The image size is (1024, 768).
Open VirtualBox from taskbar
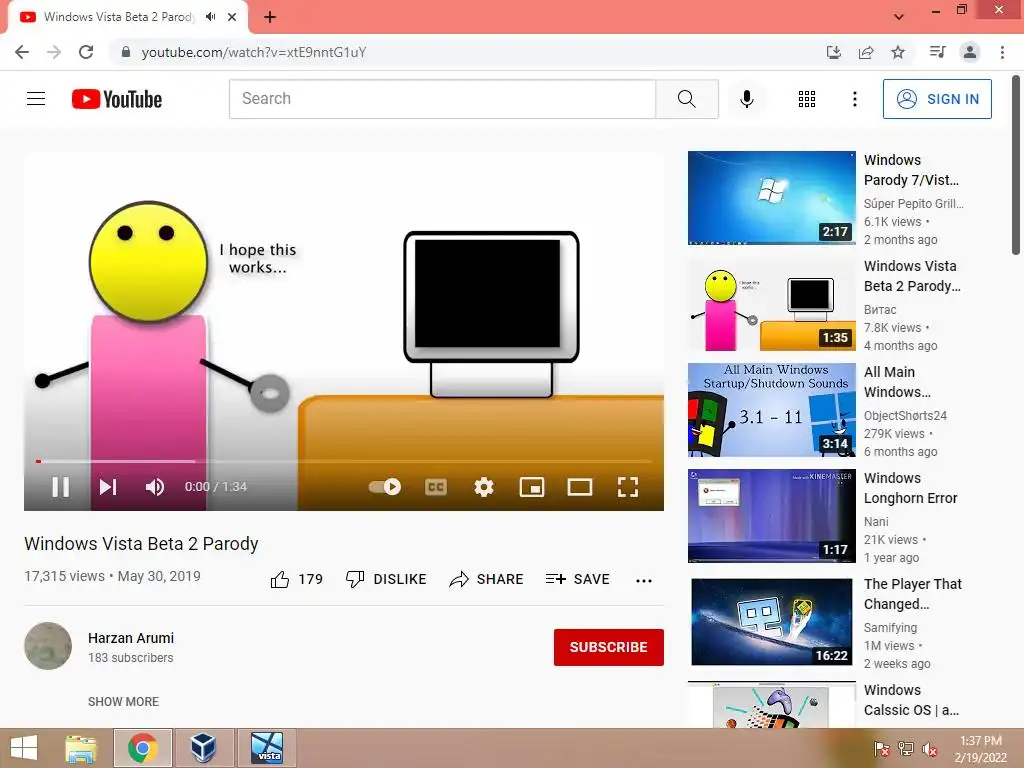pos(204,748)
